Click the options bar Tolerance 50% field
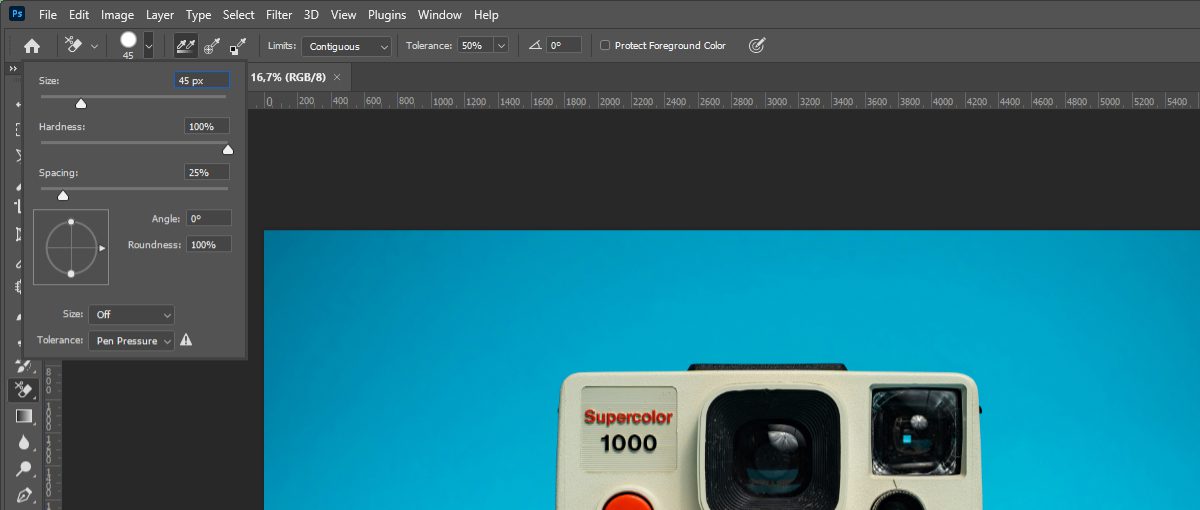The image size is (1200, 510). 475,46
